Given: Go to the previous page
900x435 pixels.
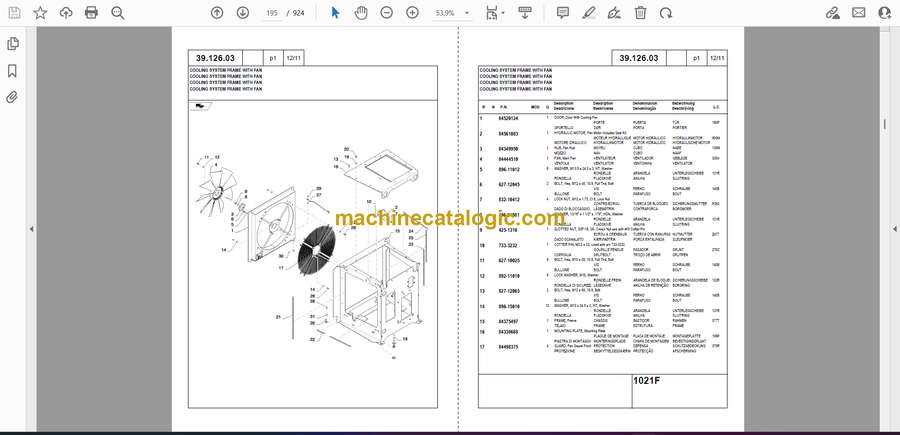Looking at the screenshot, I should (217, 13).
